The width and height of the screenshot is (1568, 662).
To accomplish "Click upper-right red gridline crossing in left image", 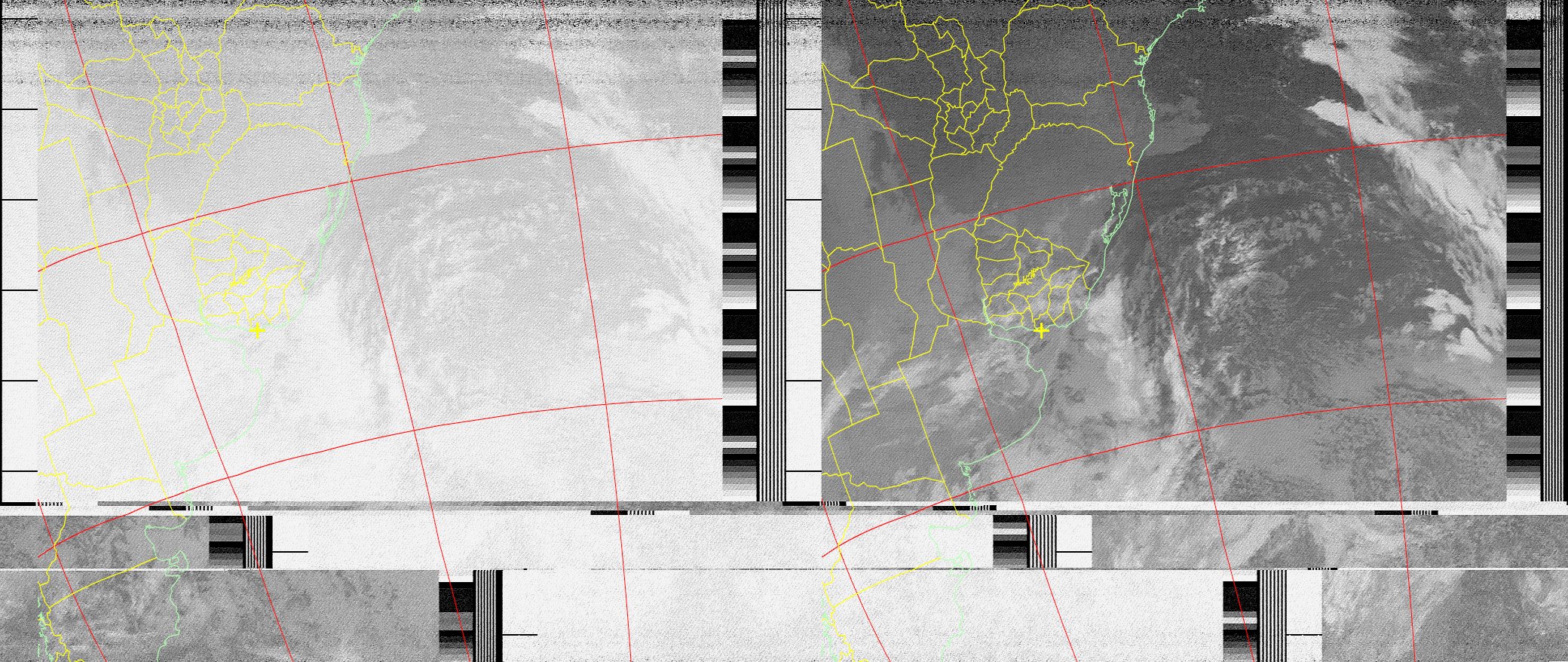I will point(568,147).
